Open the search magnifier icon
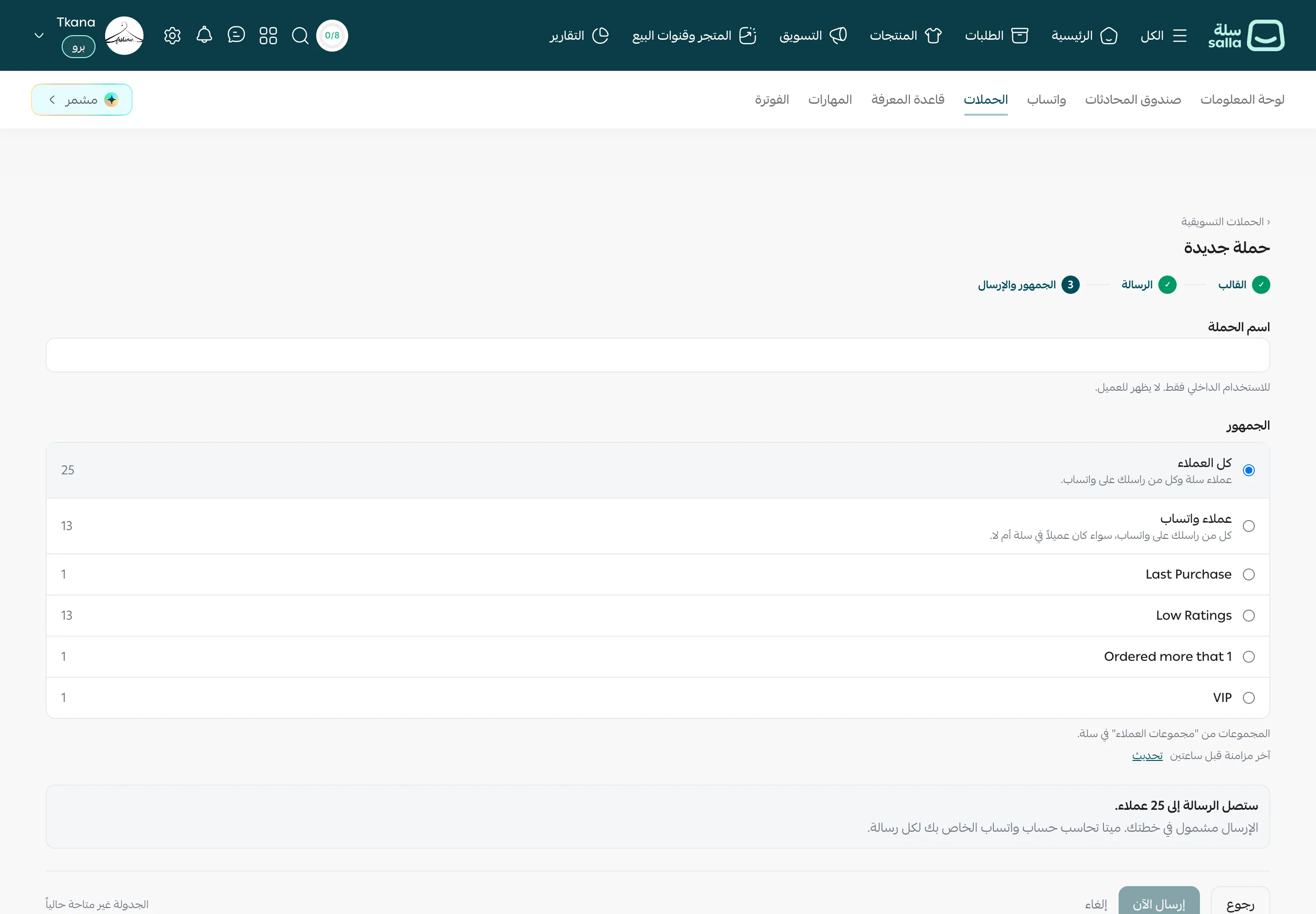 pyautogui.click(x=300, y=36)
